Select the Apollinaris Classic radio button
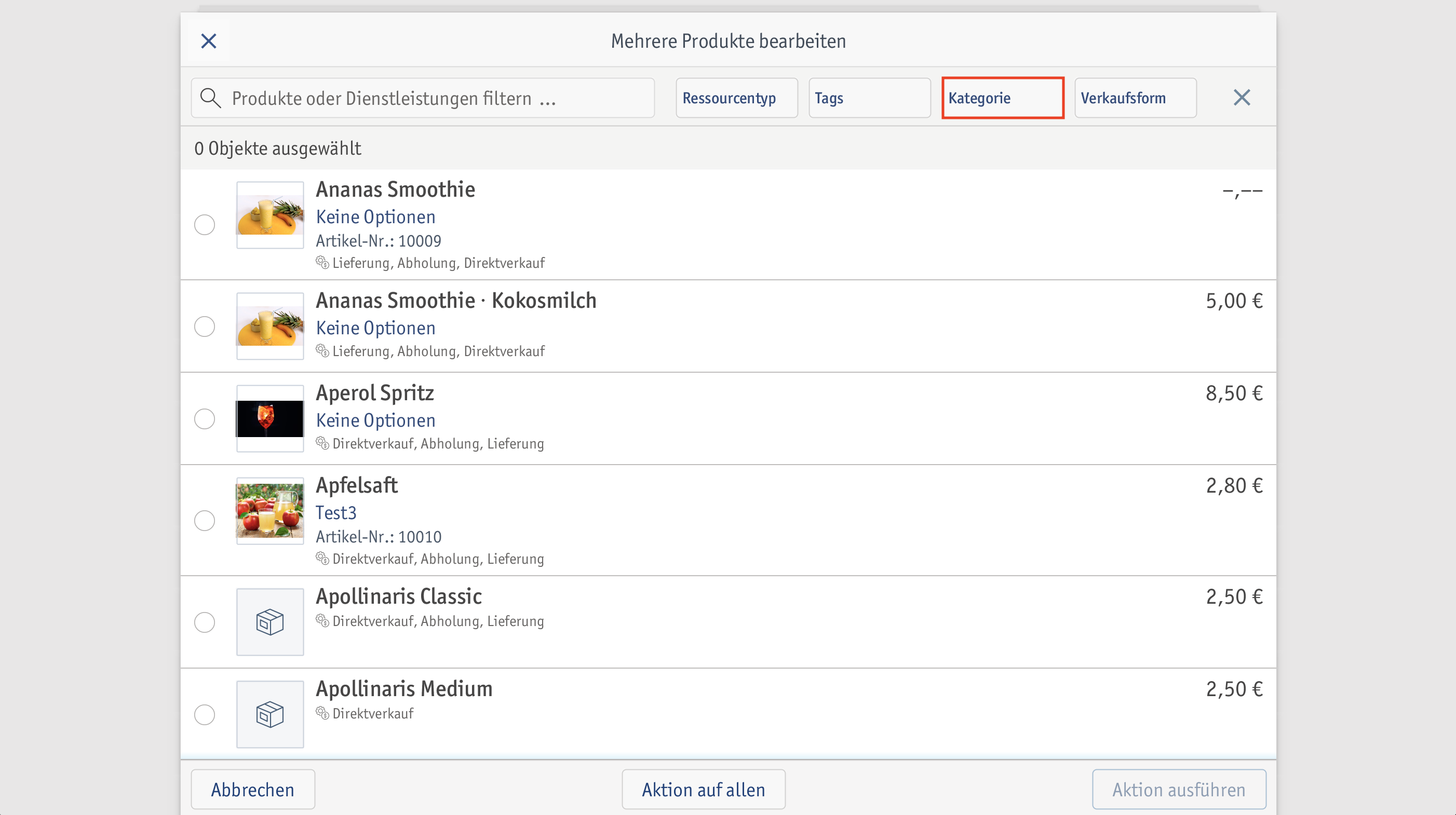 (205, 622)
